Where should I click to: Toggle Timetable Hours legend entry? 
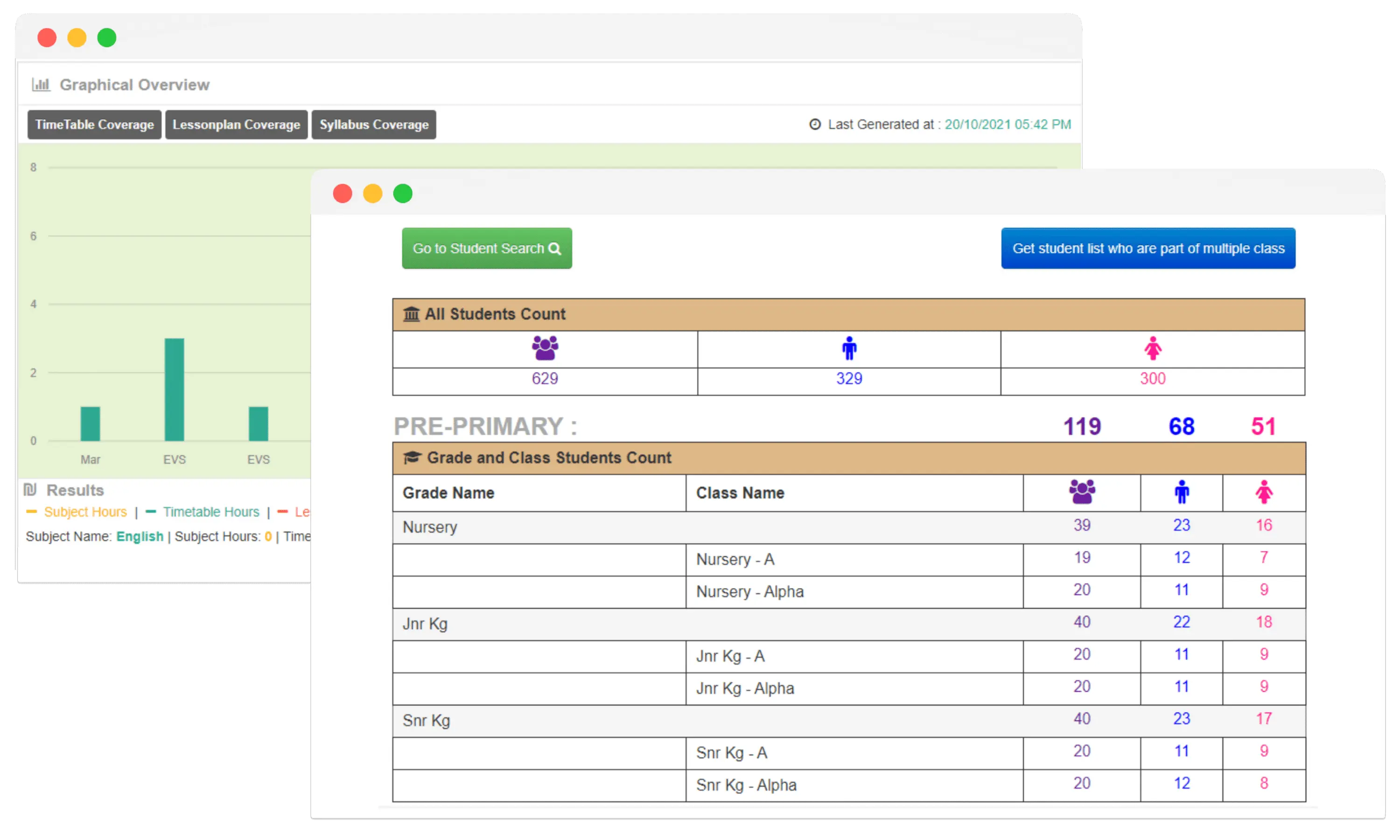coord(210,511)
